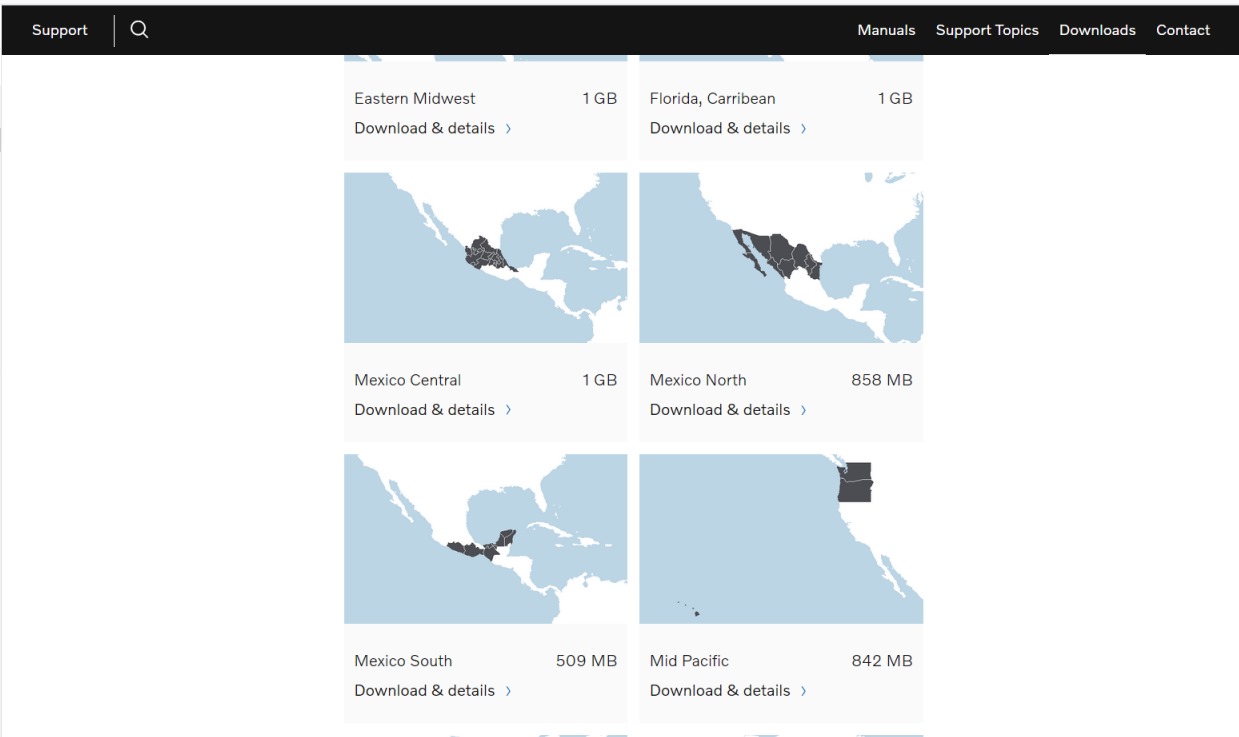Image resolution: width=1239 pixels, height=737 pixels.
Task: Open Support Topics in the navigation
Action: [987, 30]
